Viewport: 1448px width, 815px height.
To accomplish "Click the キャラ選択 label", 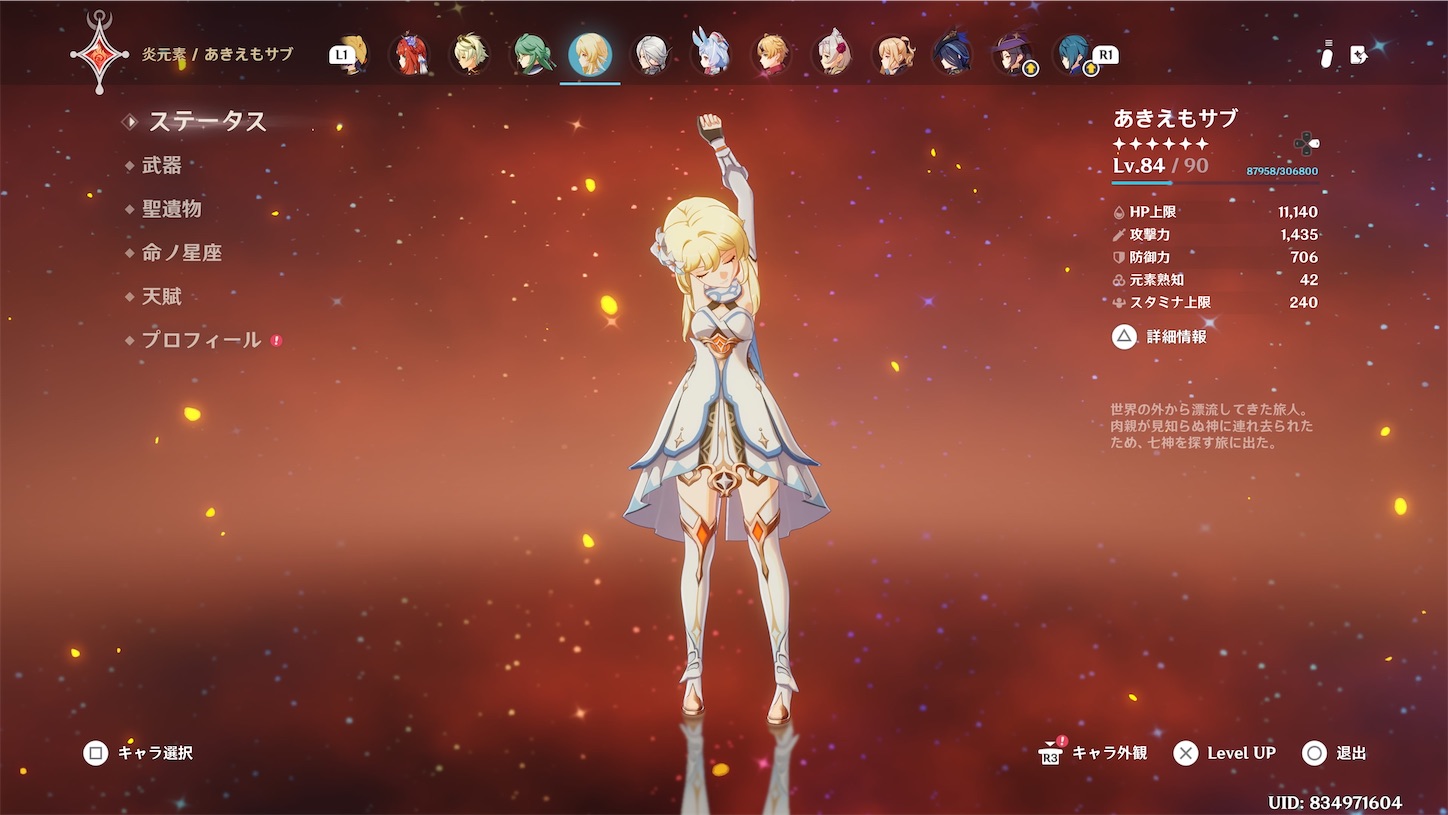I will point(155,753).
